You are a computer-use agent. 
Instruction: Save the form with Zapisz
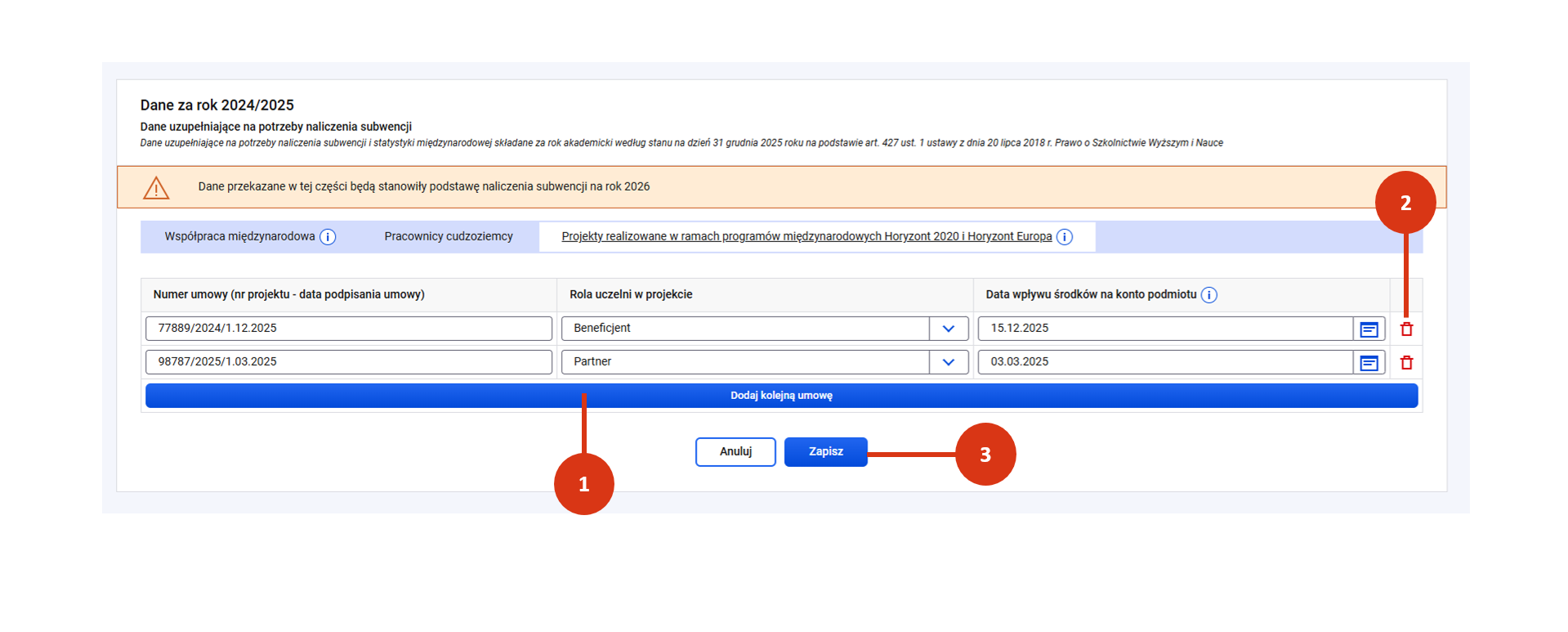tap(825, 452)
